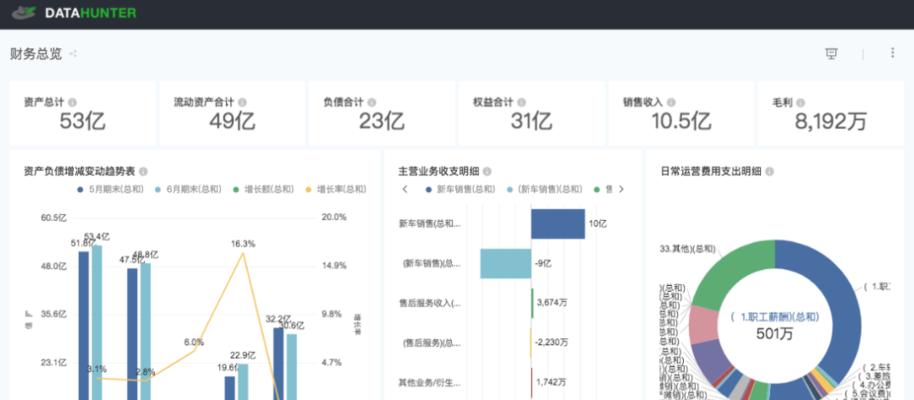
Task: Click the DataHunter logo
Action: (x=73, y=12)
